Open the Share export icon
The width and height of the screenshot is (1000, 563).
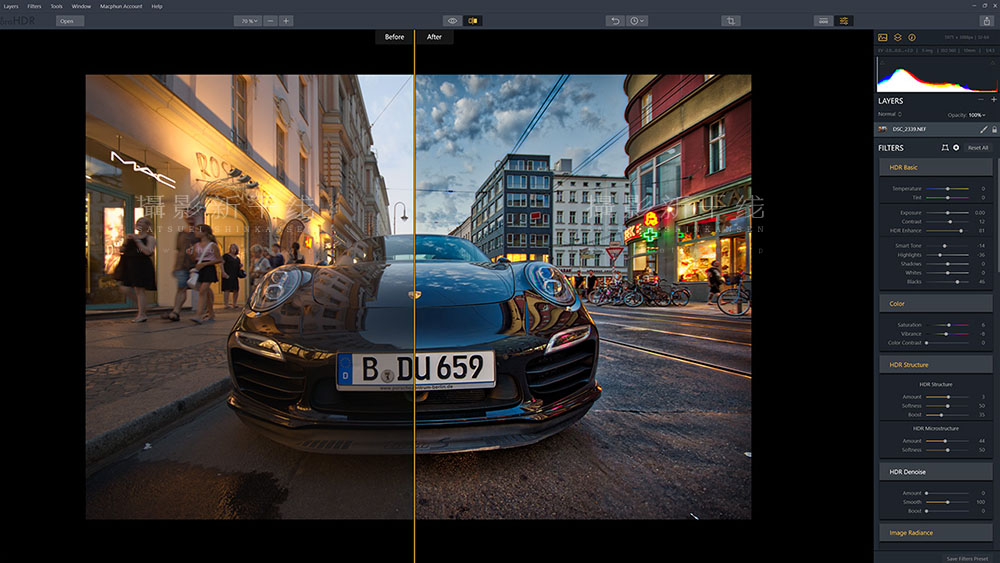pos(987,21)
